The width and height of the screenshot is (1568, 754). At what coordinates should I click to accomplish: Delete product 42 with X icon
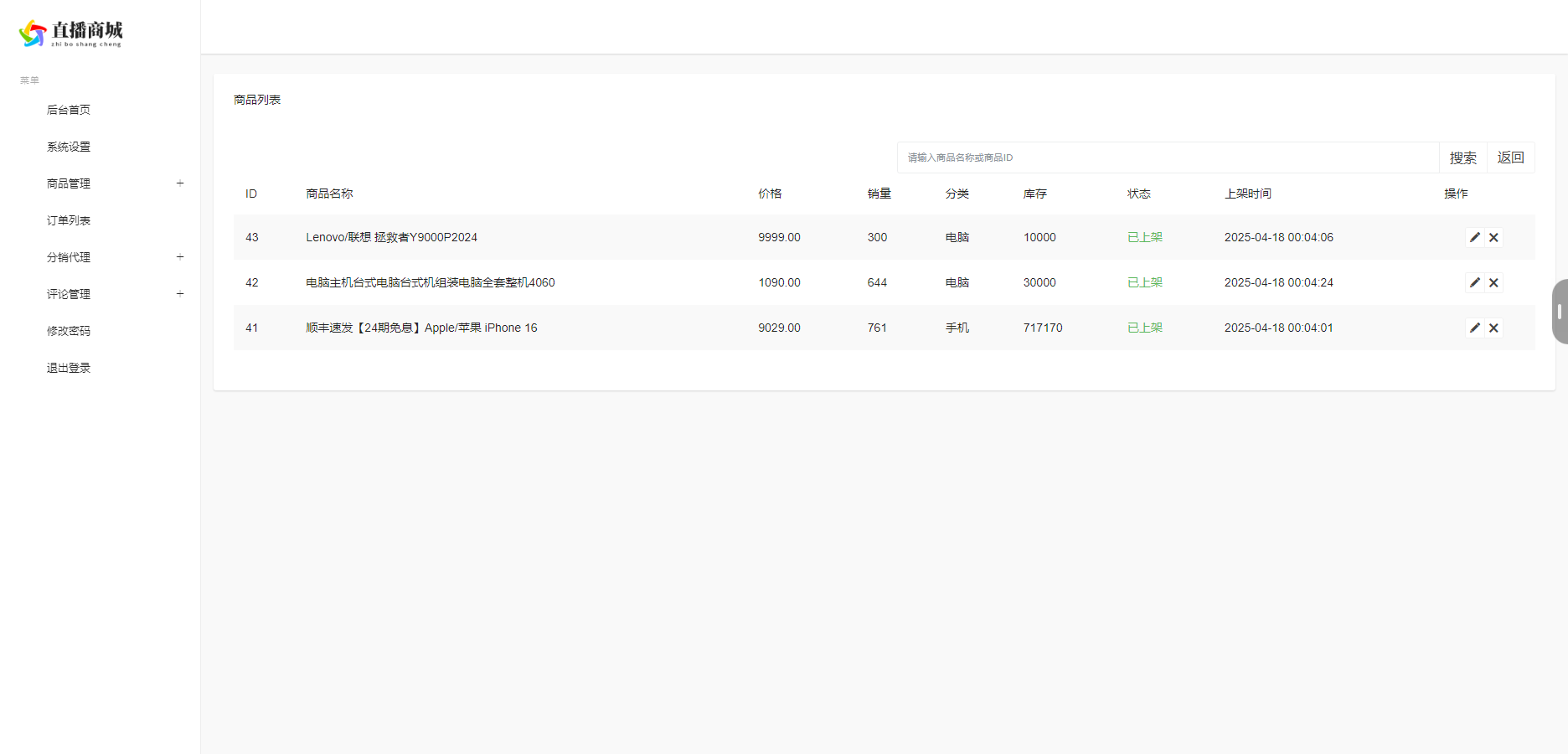[1493, 282]
